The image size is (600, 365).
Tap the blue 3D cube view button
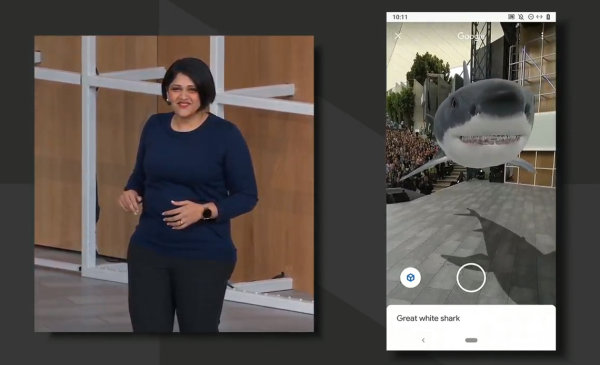point(410,277)
